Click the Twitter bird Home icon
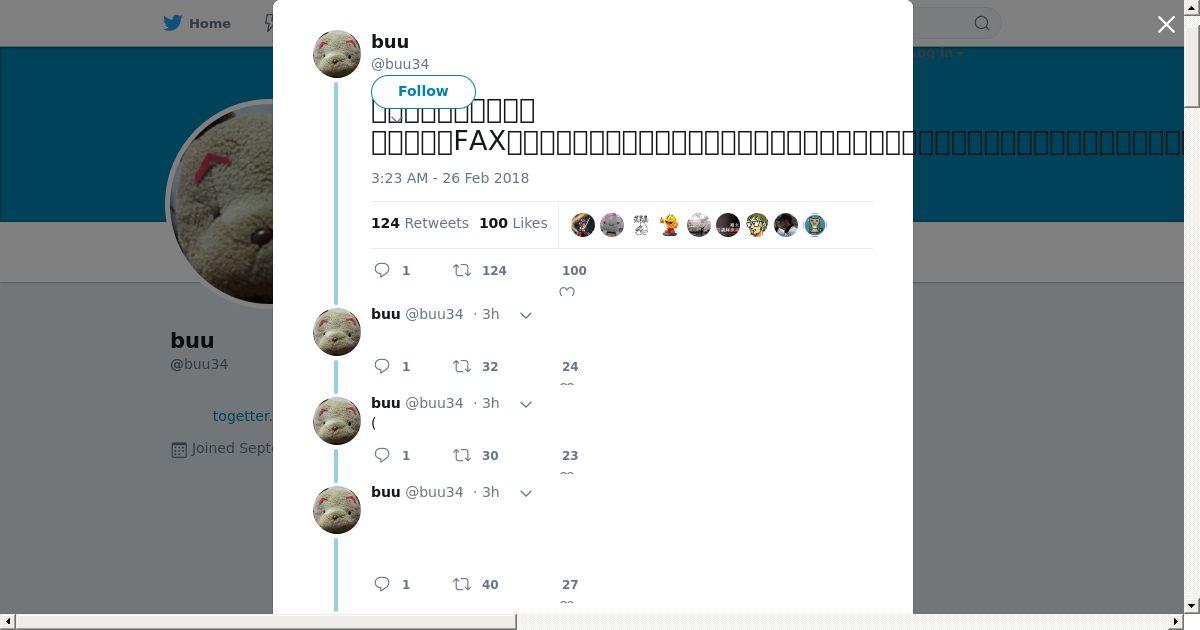Image resolution: width=1200 pixels, height=630 pixels. (x=173, y=23)
